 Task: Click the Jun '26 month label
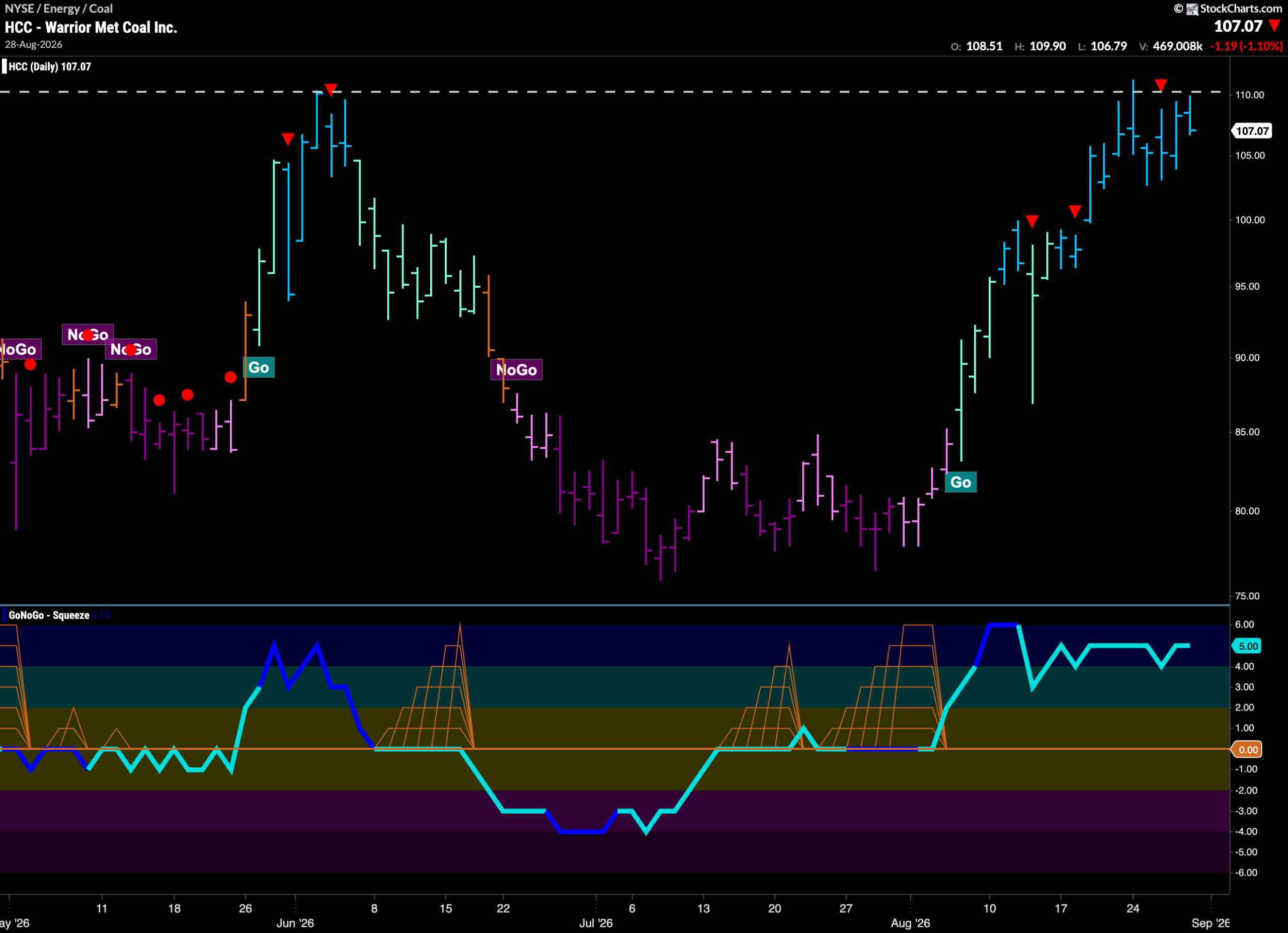pos(295,923)
